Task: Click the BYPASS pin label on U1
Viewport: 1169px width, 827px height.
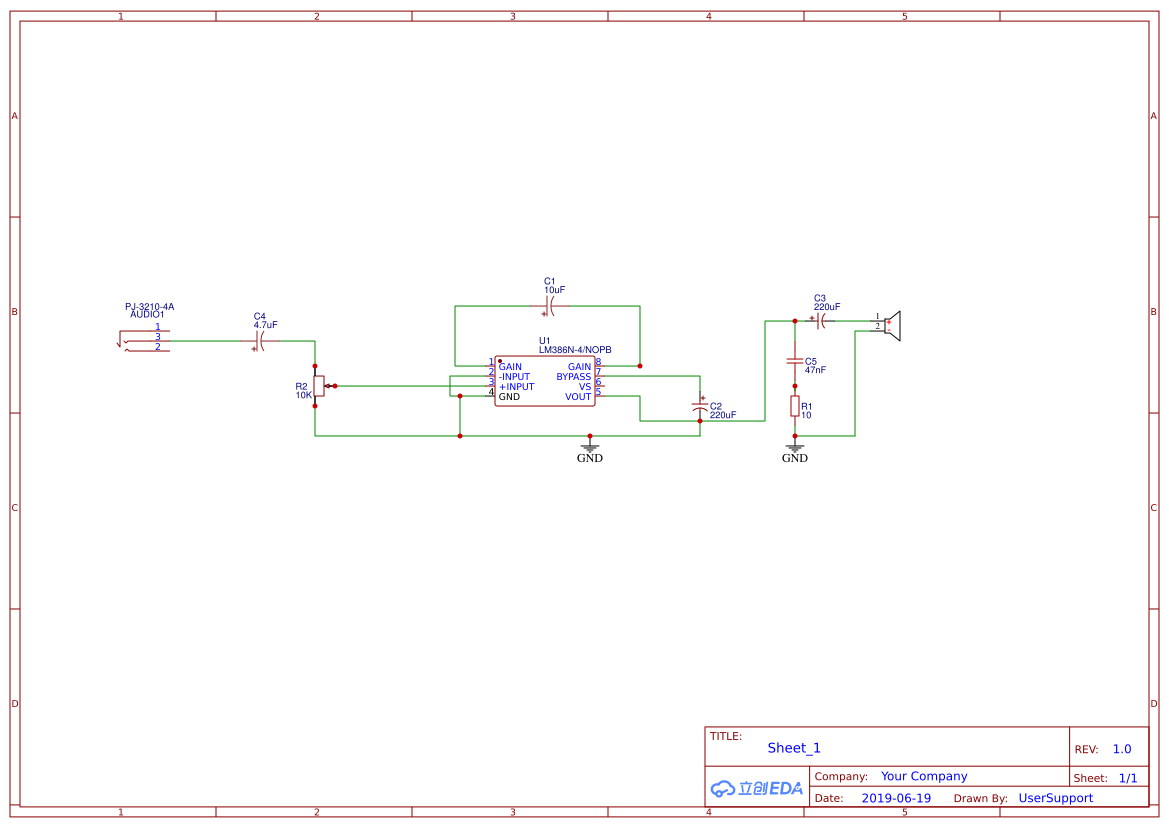Action: 573,377
